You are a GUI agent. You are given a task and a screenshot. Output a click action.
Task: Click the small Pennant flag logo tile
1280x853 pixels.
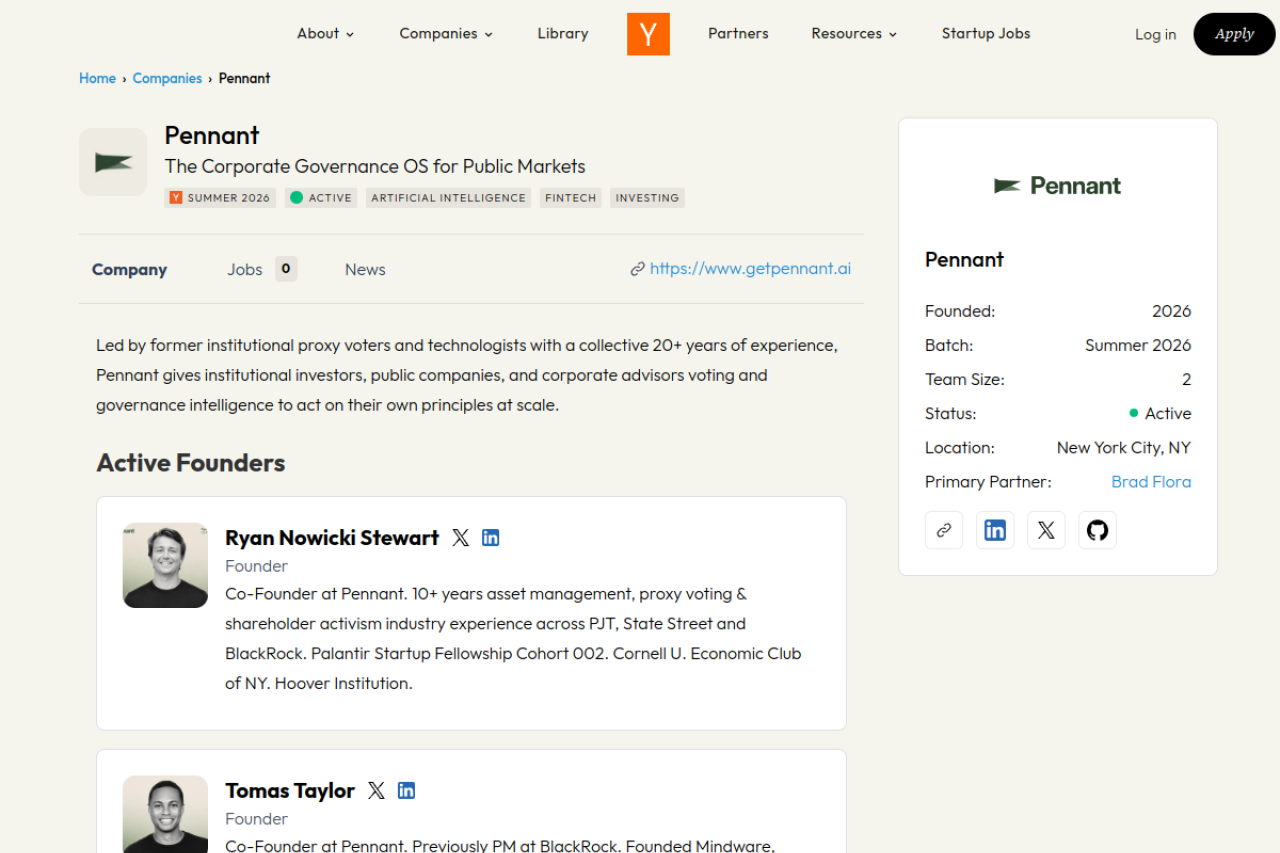click(x=113, y=162)
